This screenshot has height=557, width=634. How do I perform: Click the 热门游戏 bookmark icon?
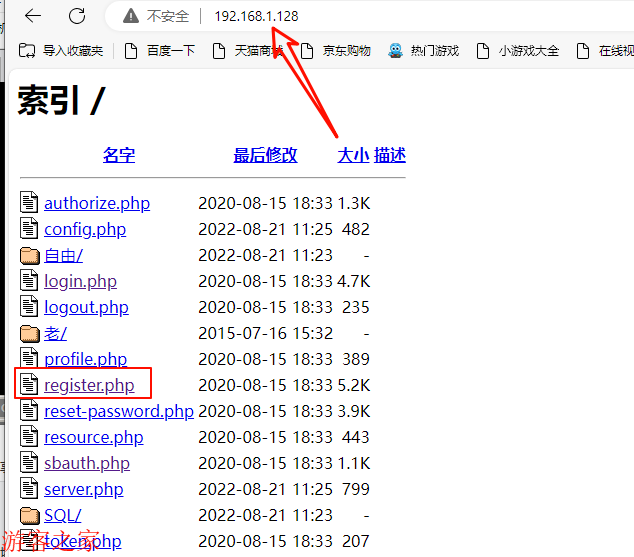coord(396,51)
